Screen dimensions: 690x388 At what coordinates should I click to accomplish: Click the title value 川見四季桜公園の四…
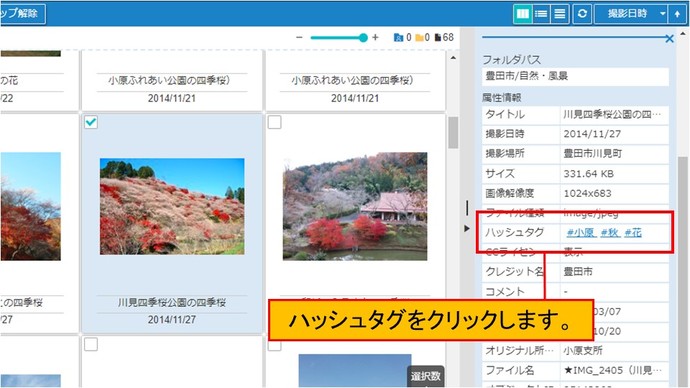612,114
